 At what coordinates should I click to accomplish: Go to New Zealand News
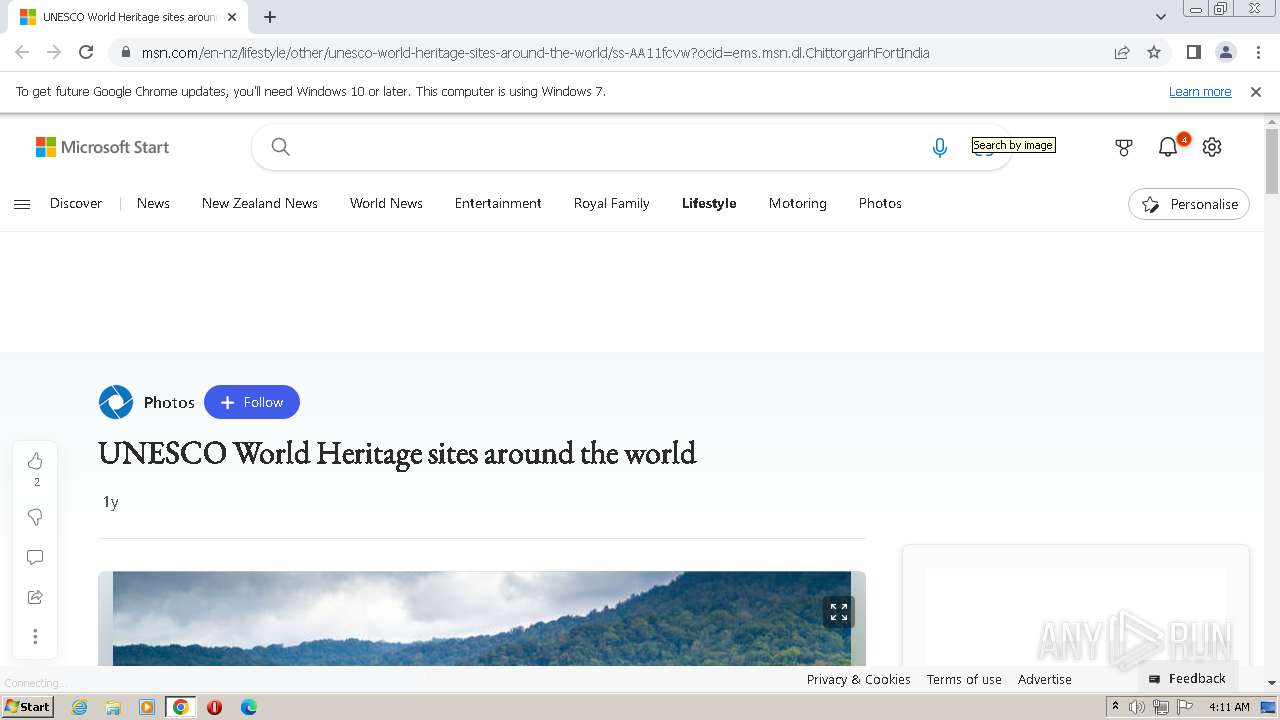coord(260,203)
